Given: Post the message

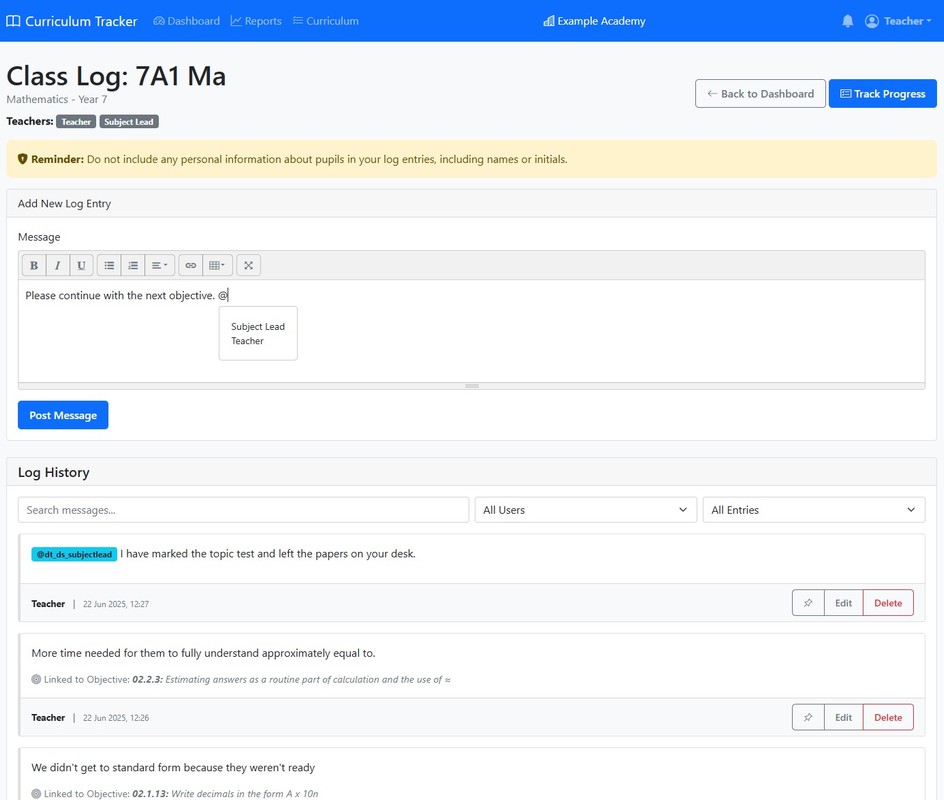Looking at the screenshot, I should click(x=63, y=415).
